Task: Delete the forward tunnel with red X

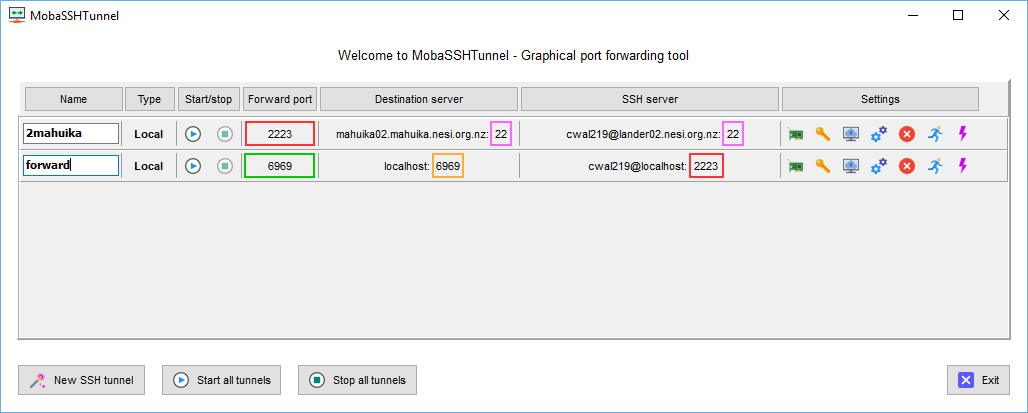Action: (x=907, y=166)
